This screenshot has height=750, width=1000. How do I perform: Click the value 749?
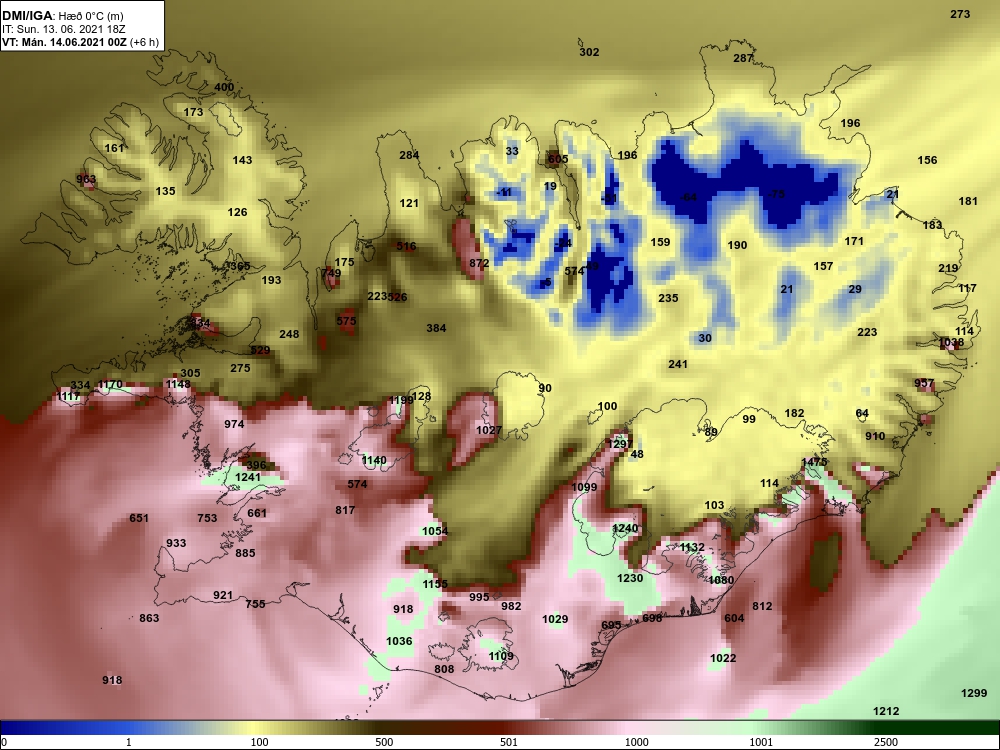tap(331, 273)
